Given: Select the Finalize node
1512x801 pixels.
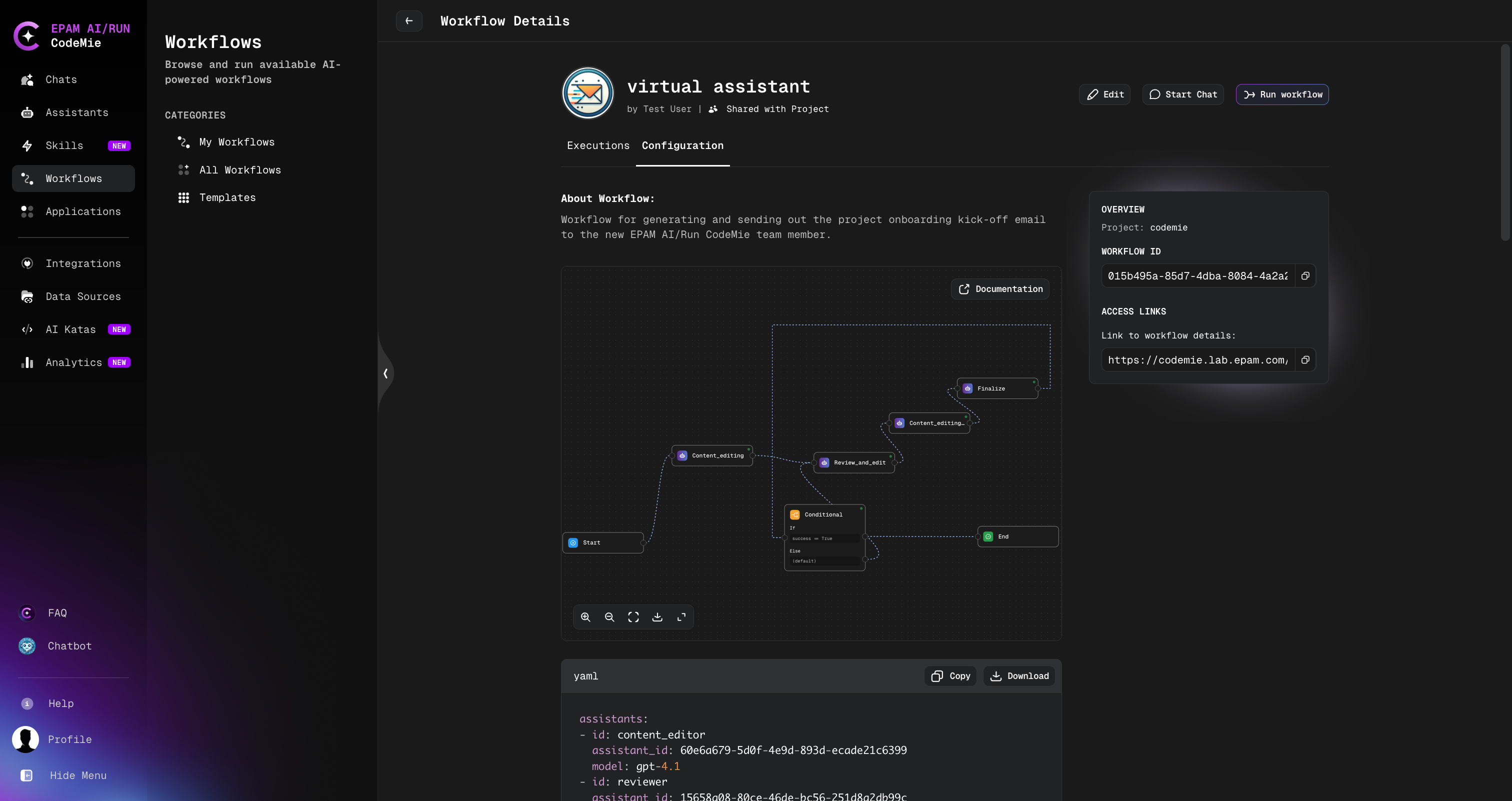Looking at the screenshot, I should (x=998, y=388).
